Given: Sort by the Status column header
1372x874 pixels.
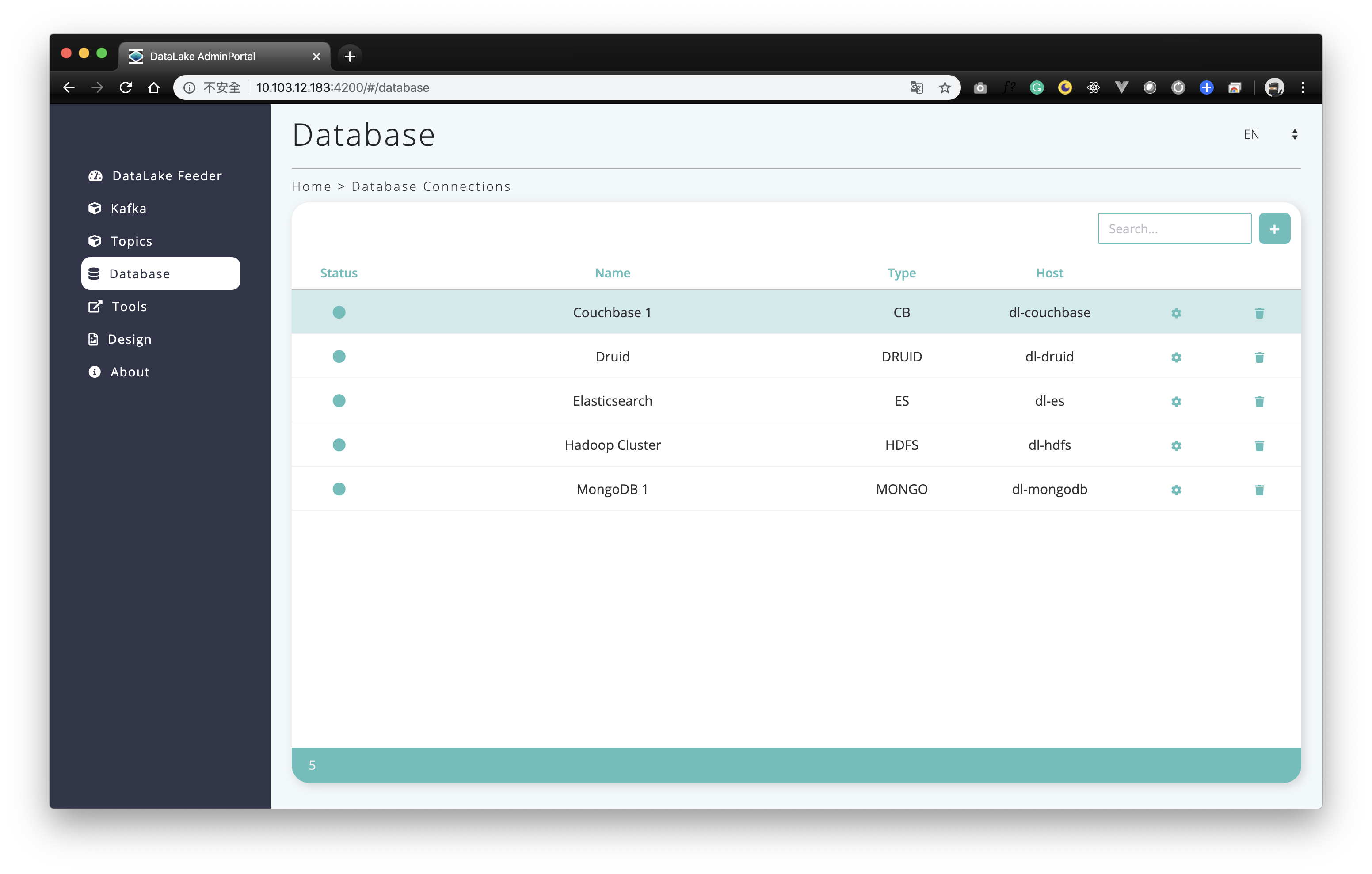Looking at the screenshot, I should (x=339, y=273).
